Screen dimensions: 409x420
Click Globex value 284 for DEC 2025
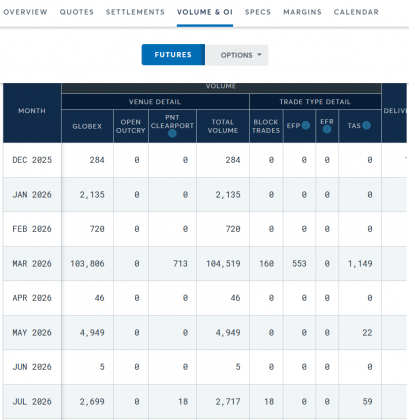[x=97, y=160]
